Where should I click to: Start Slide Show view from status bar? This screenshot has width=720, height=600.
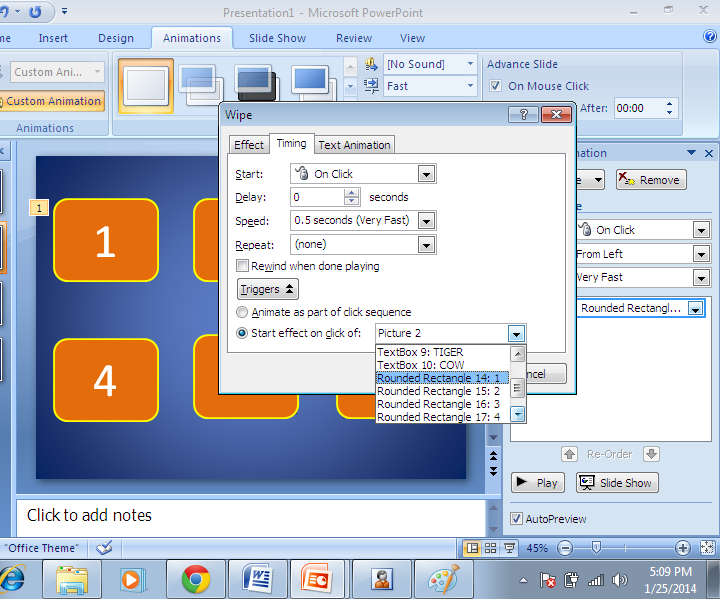[509, 548]
